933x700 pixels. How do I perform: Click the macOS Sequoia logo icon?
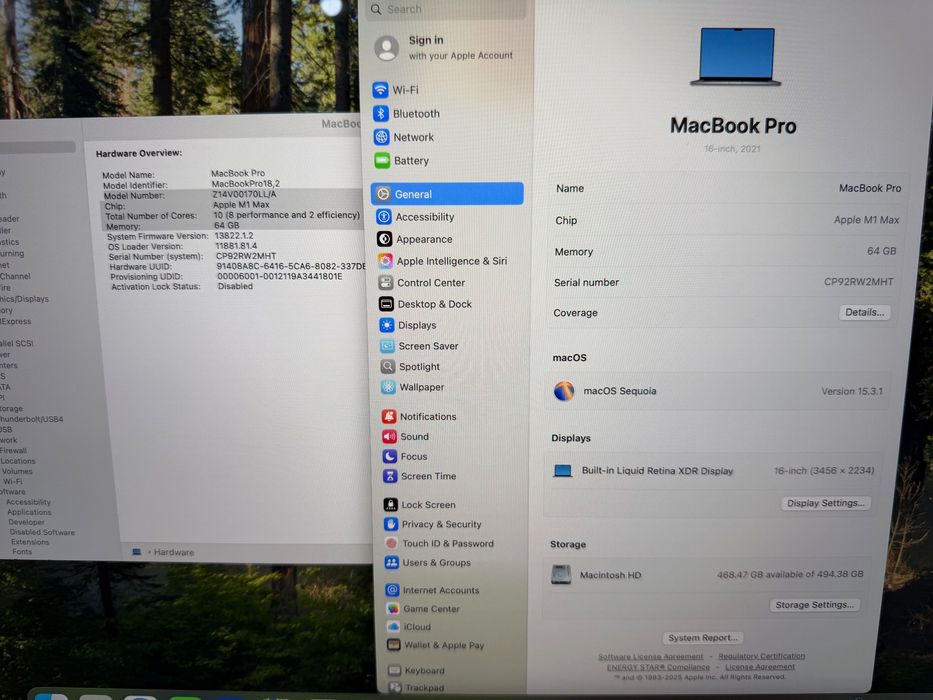(564, 391)
